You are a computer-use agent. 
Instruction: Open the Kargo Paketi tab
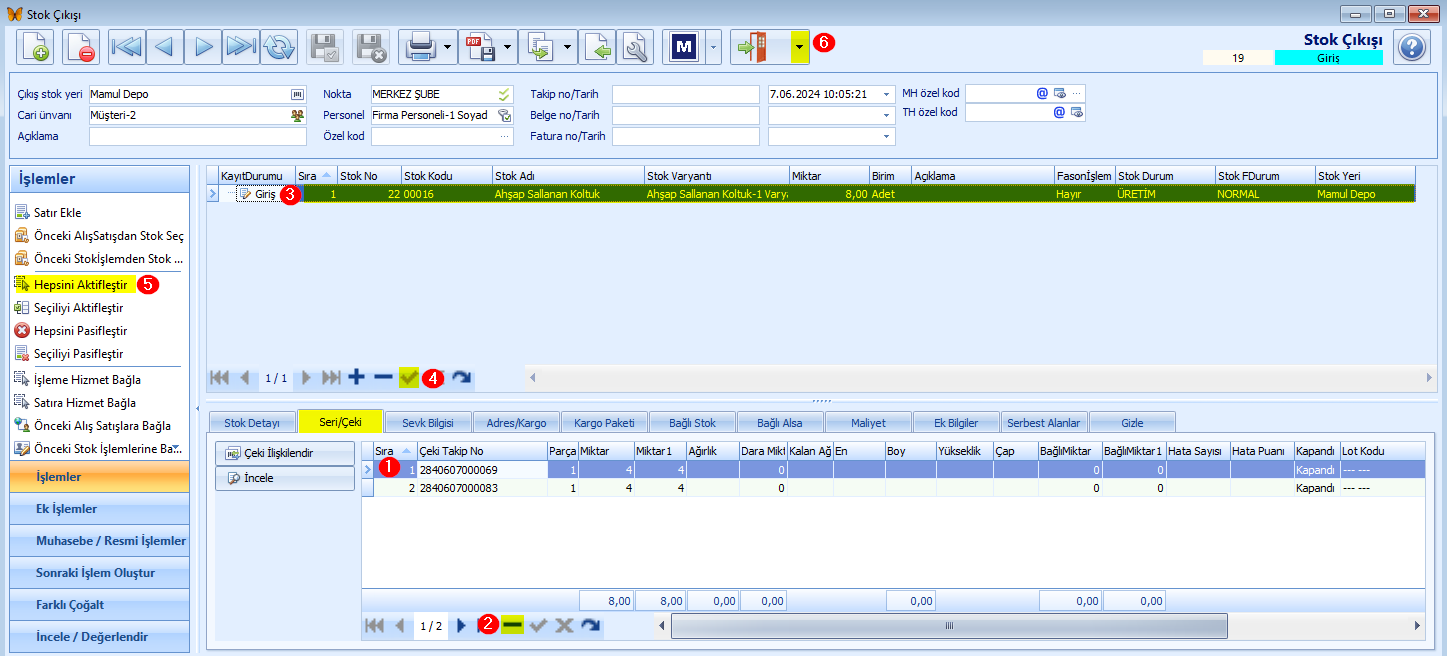pos(604,422)
